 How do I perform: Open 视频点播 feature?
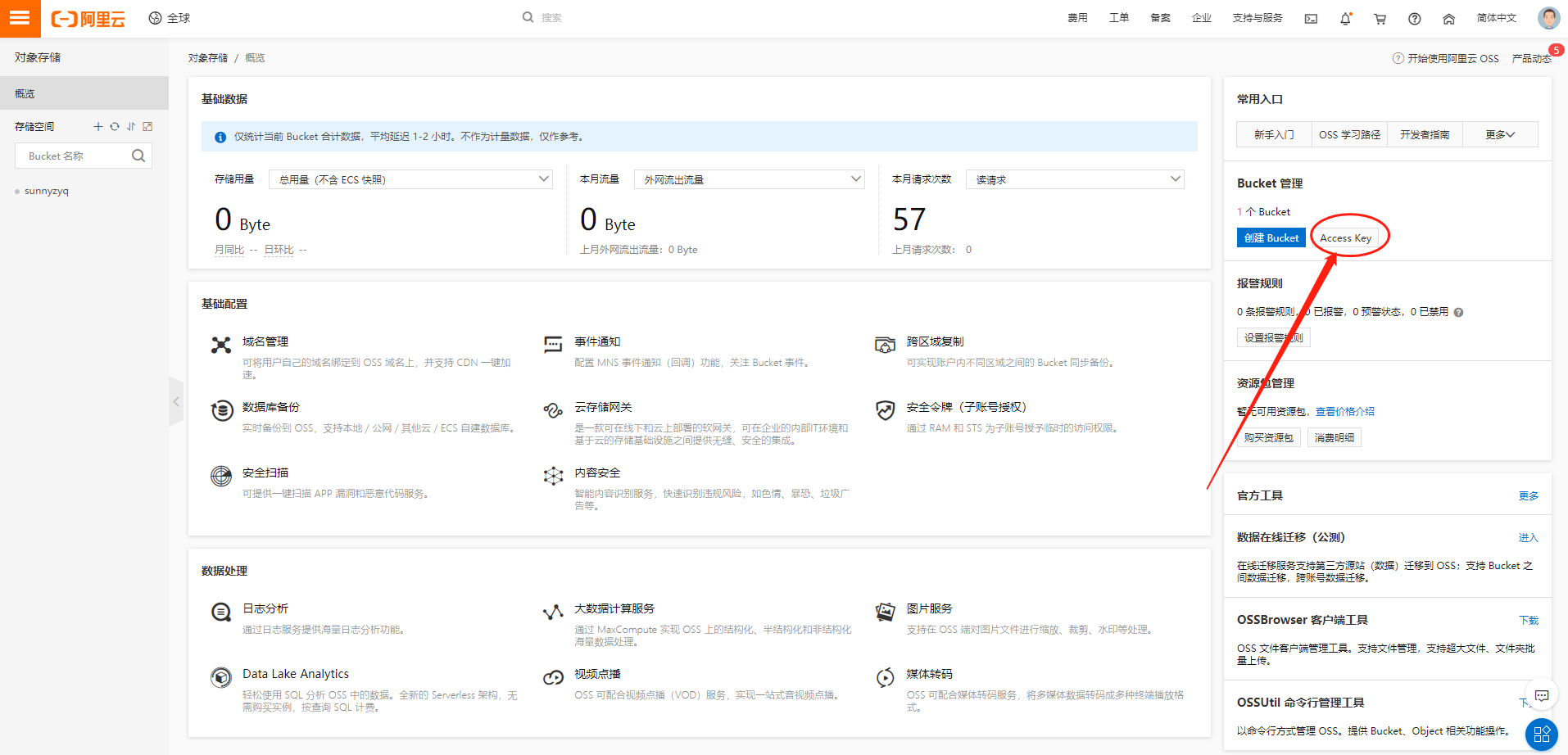597,674
